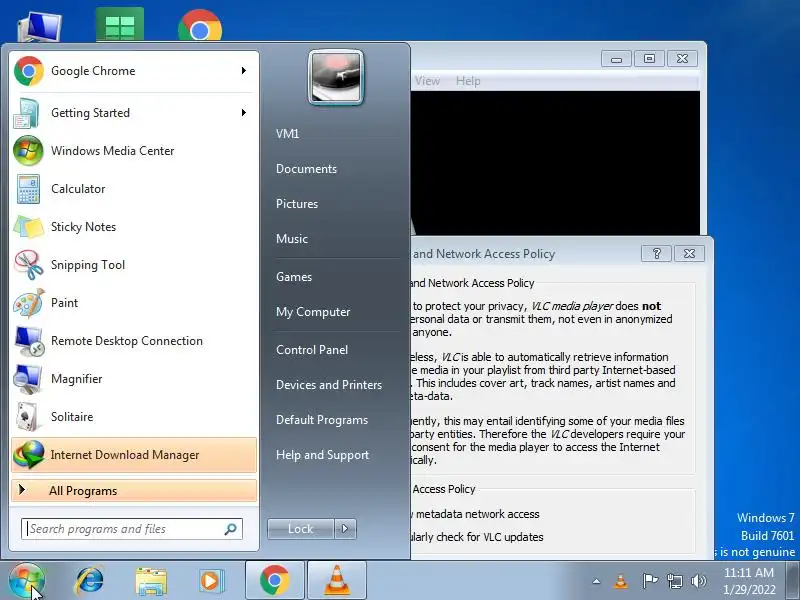Open Default Programs

tap(322, 420)
